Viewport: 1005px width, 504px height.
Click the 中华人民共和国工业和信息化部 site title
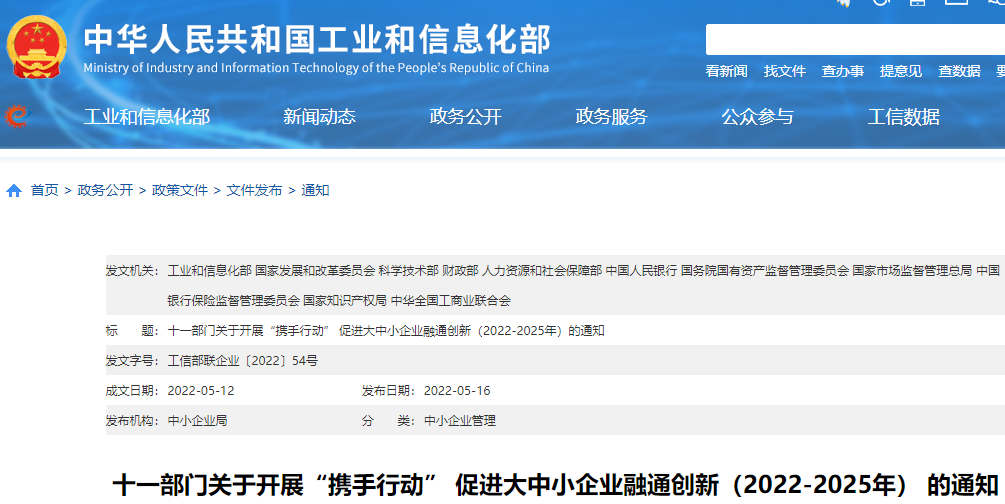click(x=317, y=40)
